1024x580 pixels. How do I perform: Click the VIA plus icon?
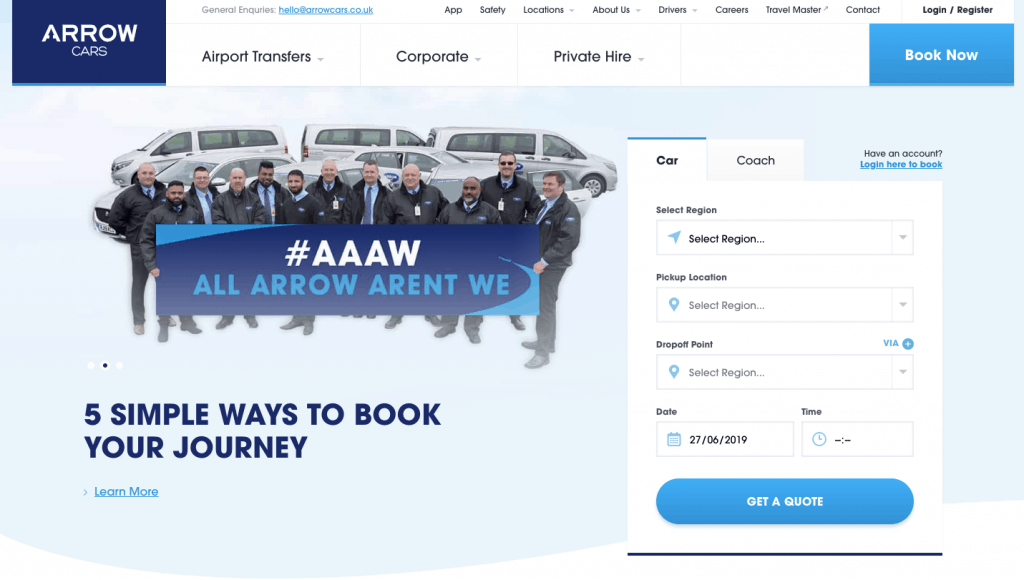tap(908, 344)
